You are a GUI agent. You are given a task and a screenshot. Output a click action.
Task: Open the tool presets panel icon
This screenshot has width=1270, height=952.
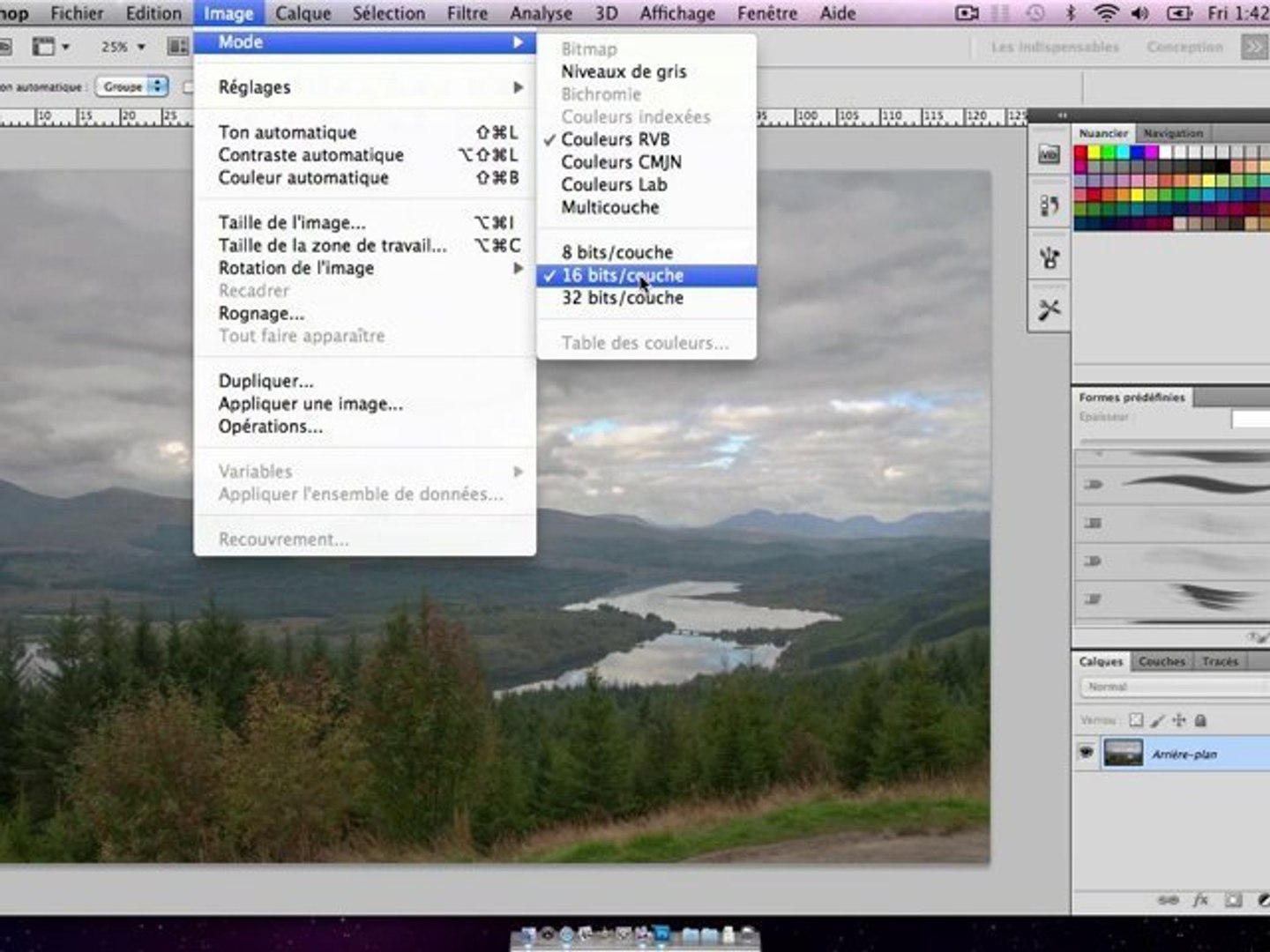click(x=1049, y=310)
